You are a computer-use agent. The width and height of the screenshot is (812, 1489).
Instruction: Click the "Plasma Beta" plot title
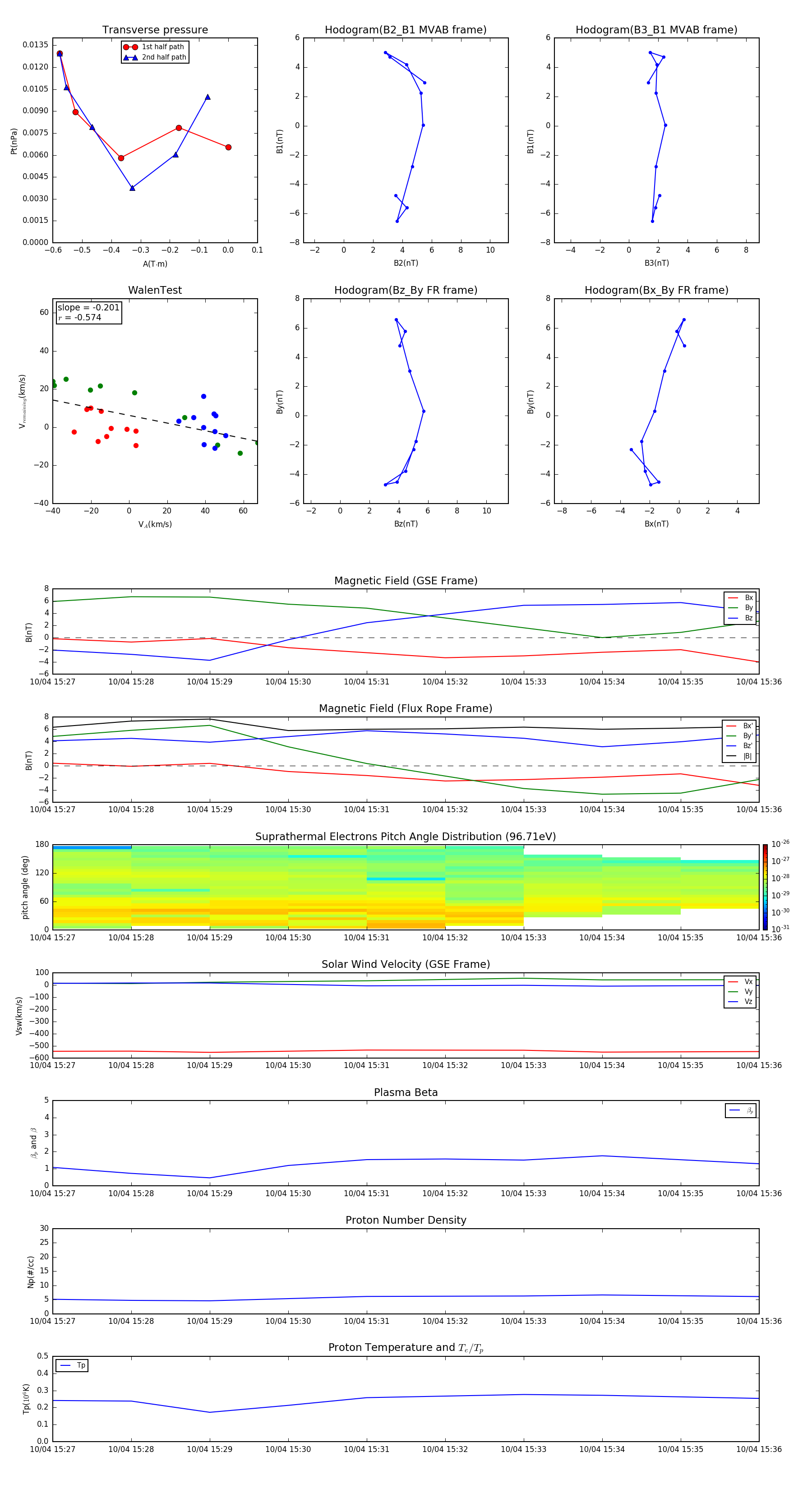[406, 1092]
